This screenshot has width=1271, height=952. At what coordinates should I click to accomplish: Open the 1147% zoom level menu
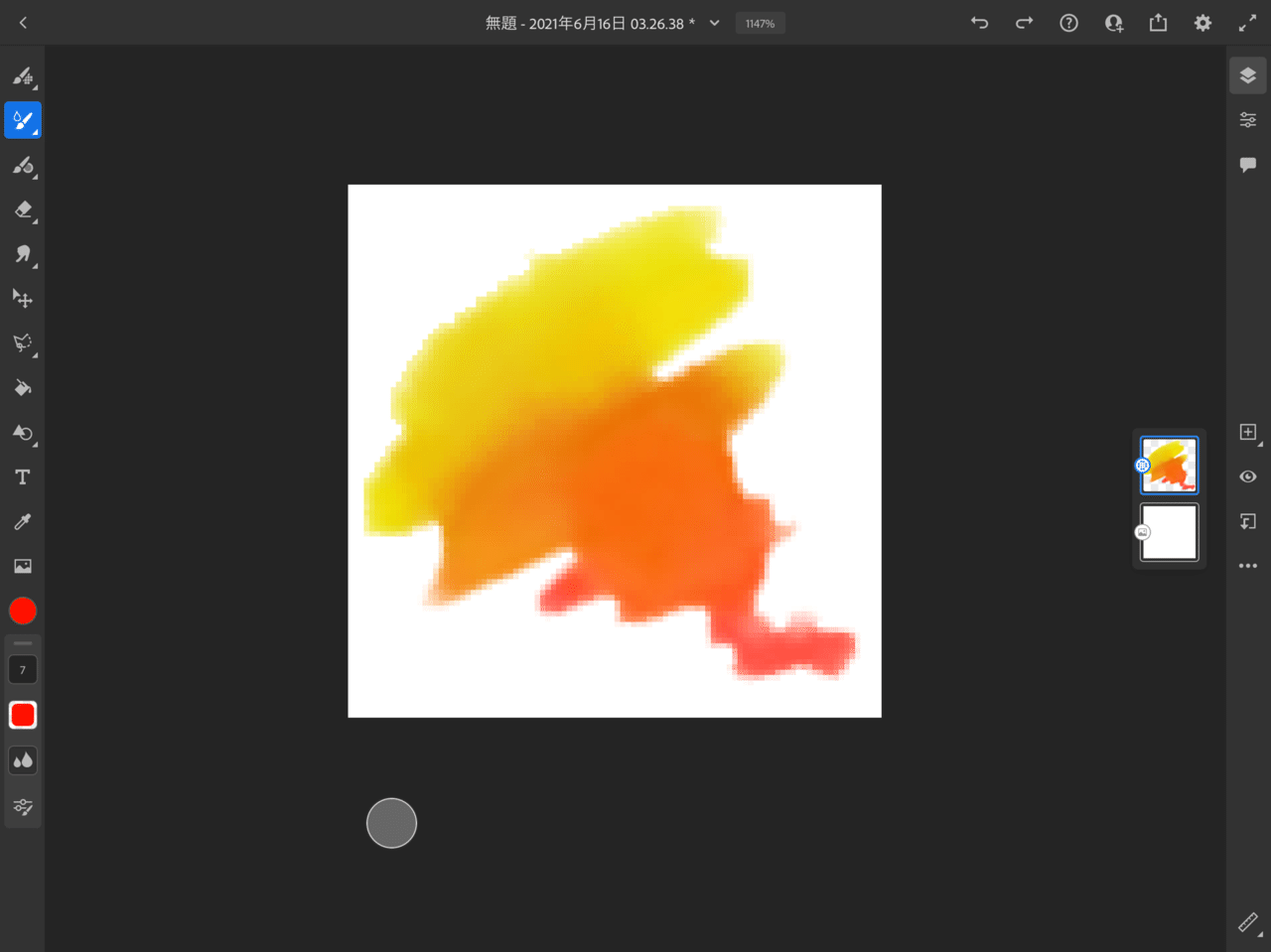[x=761, y=23]
